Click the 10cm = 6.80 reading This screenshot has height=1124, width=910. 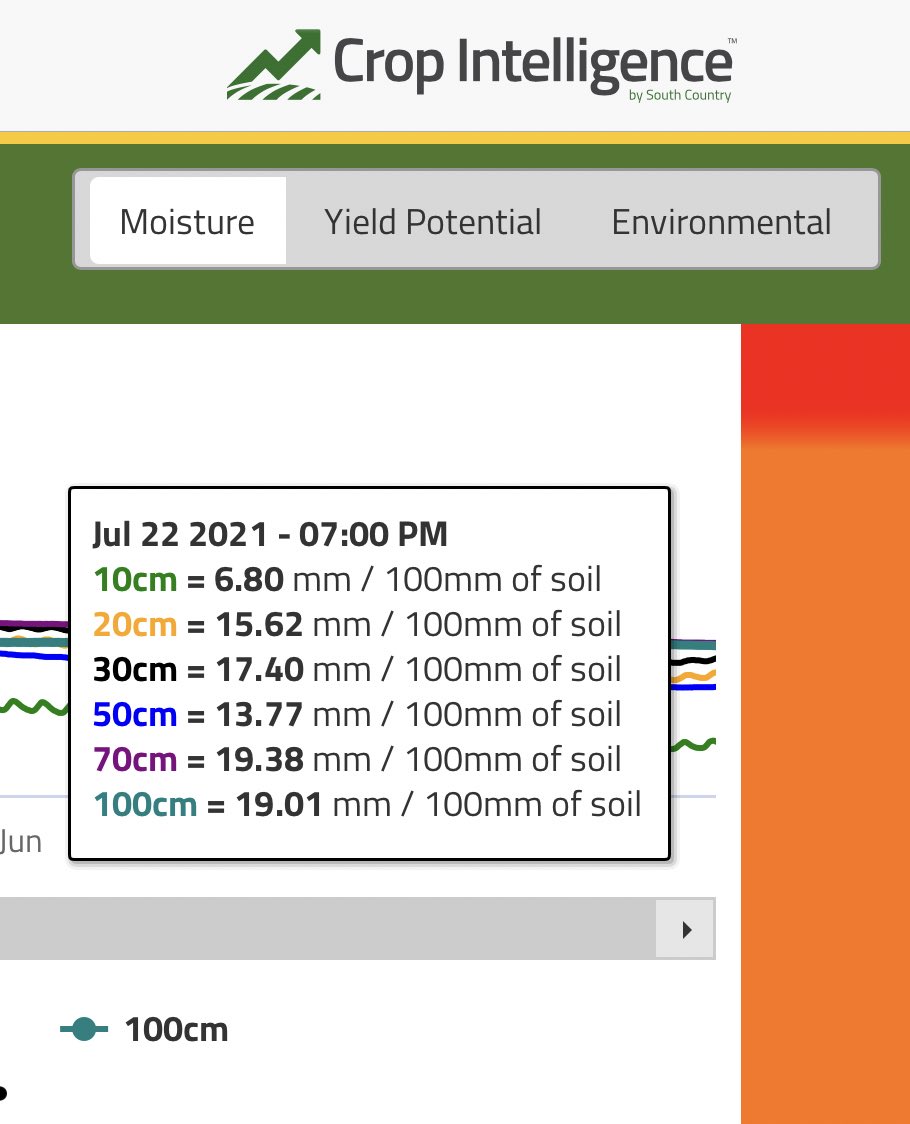pyautogui.click(x=347, y=579)
